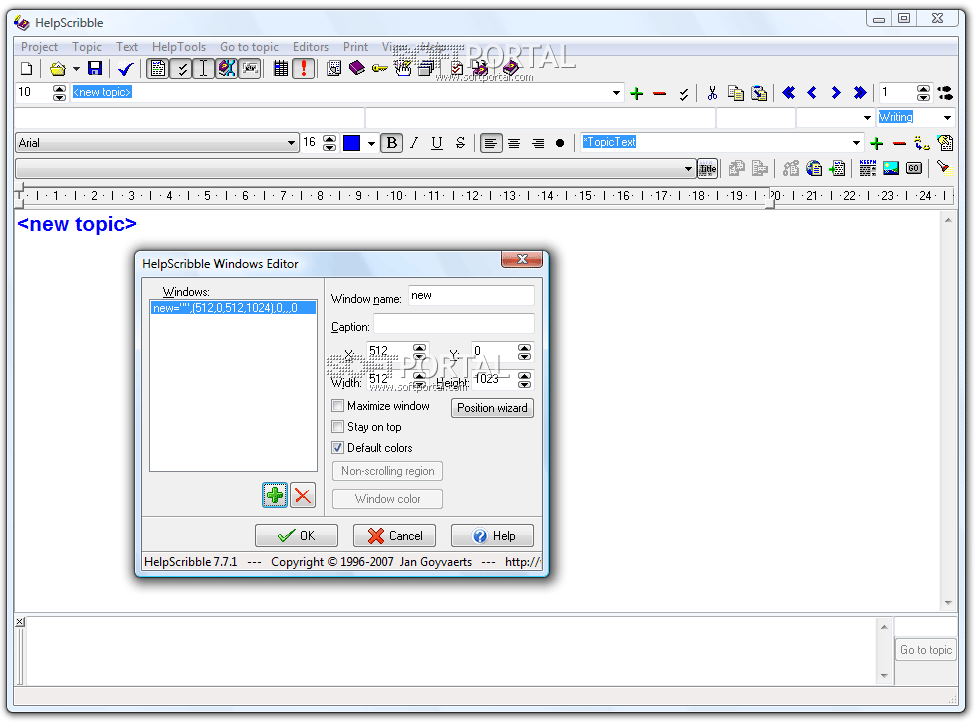
Task: Click the Go to topic button bottom right
Action: 926,650
